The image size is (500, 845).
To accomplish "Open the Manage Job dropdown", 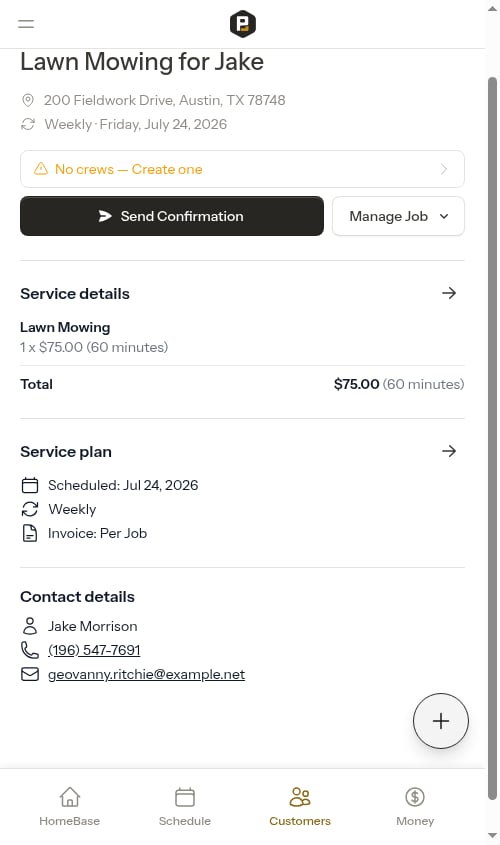I will pos(398,216).
